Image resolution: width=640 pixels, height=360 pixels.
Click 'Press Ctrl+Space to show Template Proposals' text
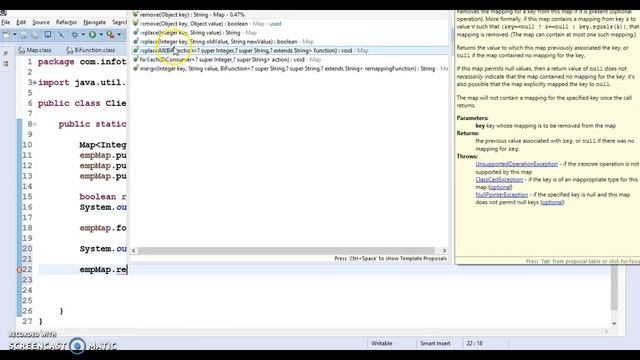click(x=391, y=259)
